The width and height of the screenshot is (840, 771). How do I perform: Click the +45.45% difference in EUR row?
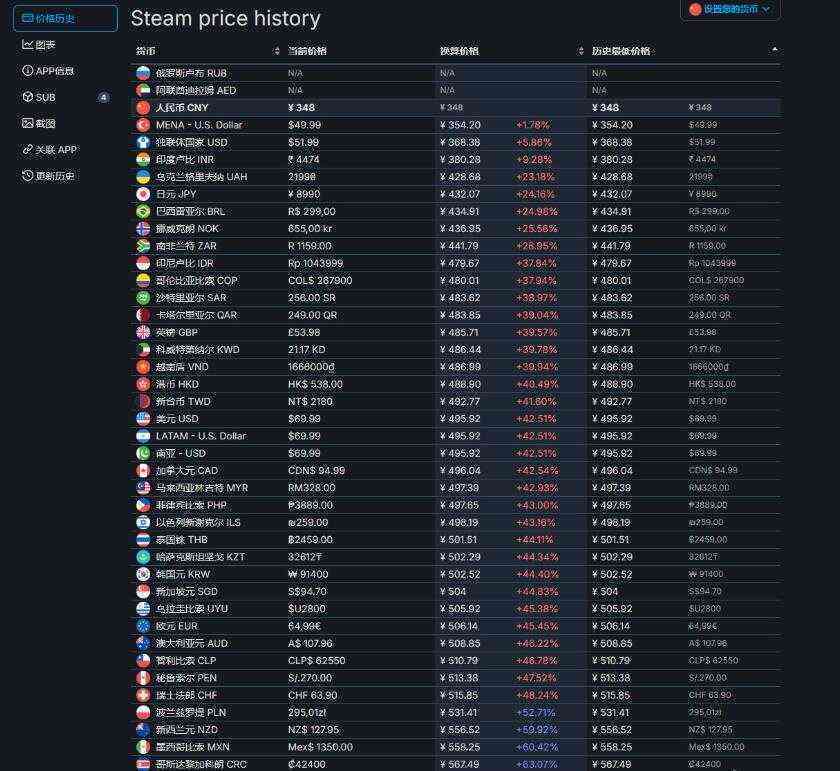537,626
